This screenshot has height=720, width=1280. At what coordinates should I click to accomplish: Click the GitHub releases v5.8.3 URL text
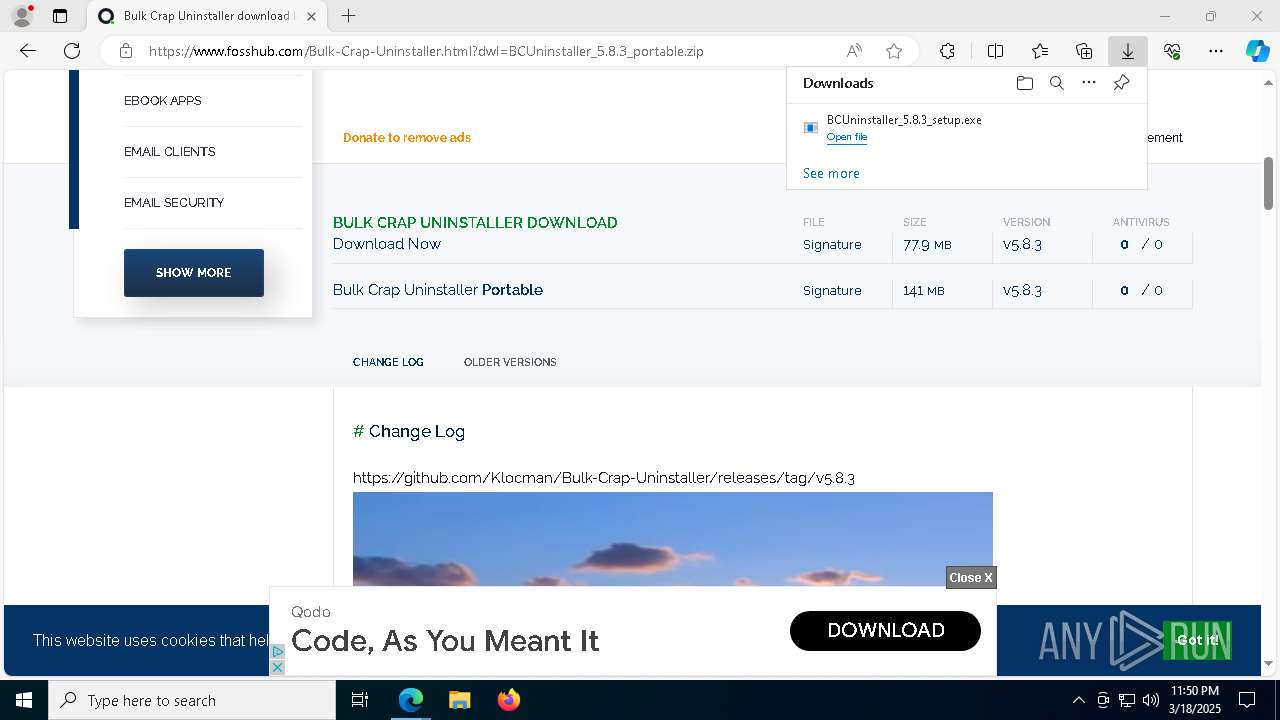[604, 478]
